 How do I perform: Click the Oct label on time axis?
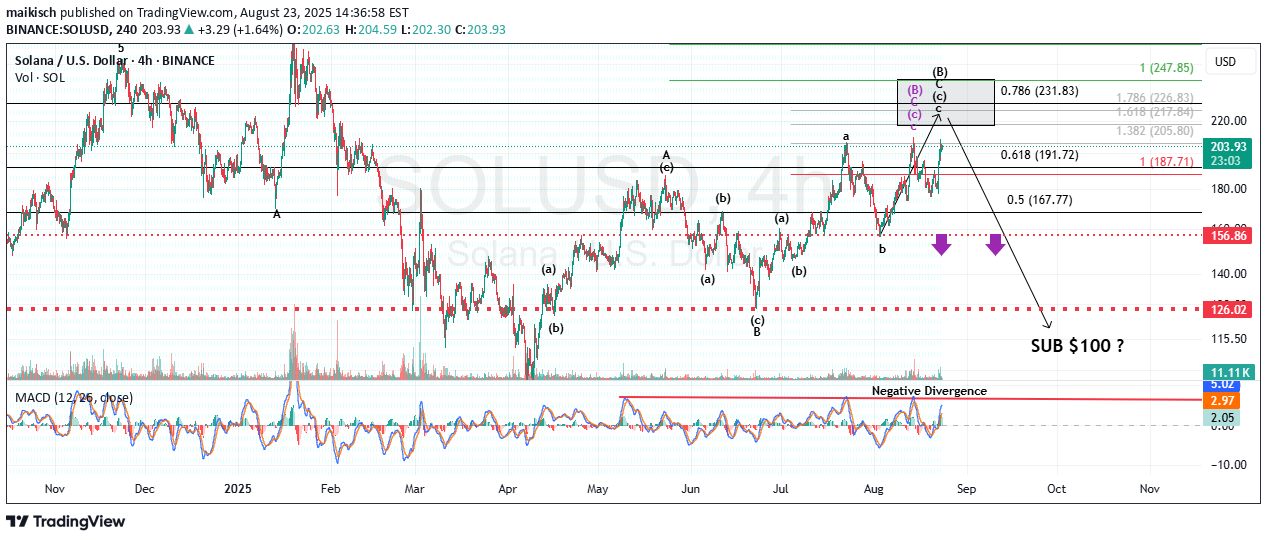click(1056, 490)
